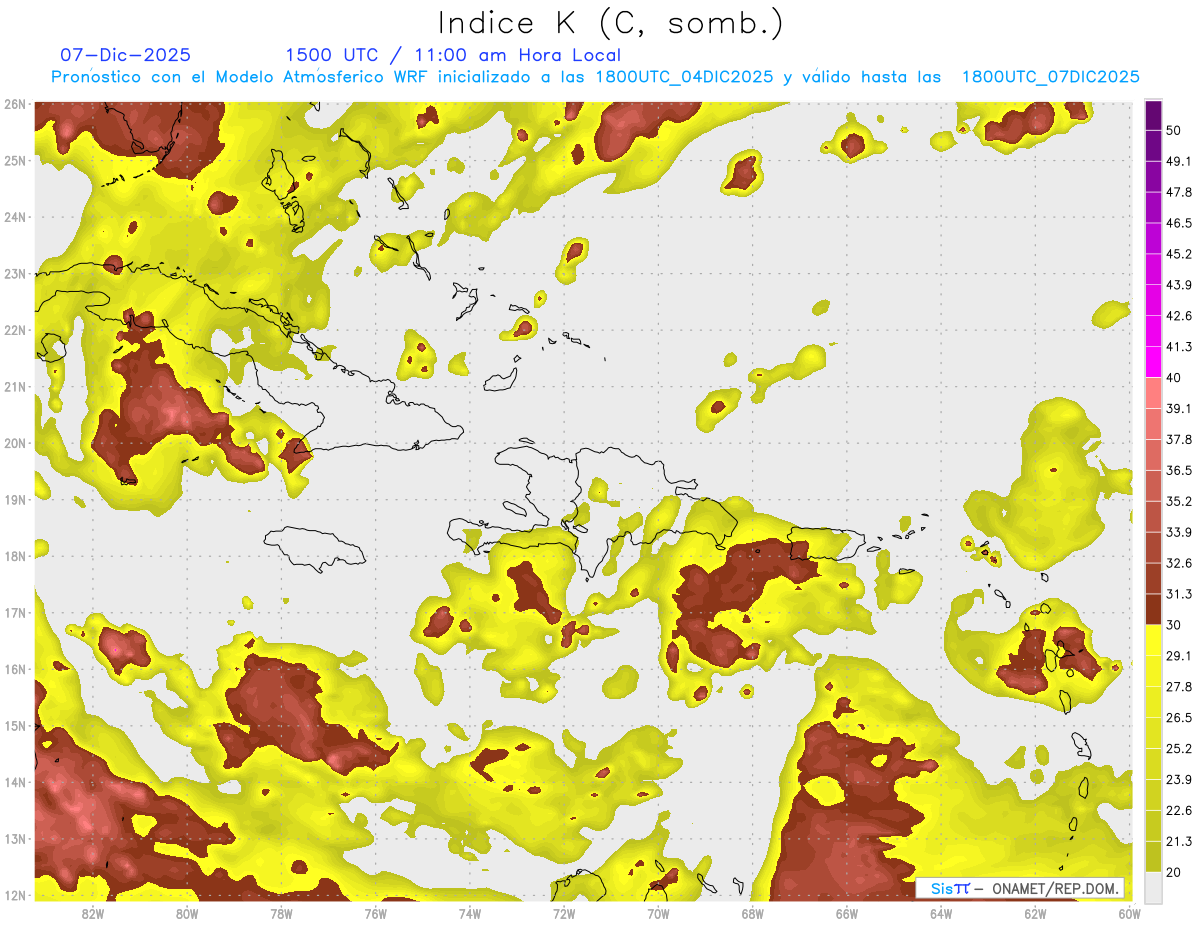1200x927 pixels.
Task: Click the longitude label "60W"
Action: tap(1129, 913)
